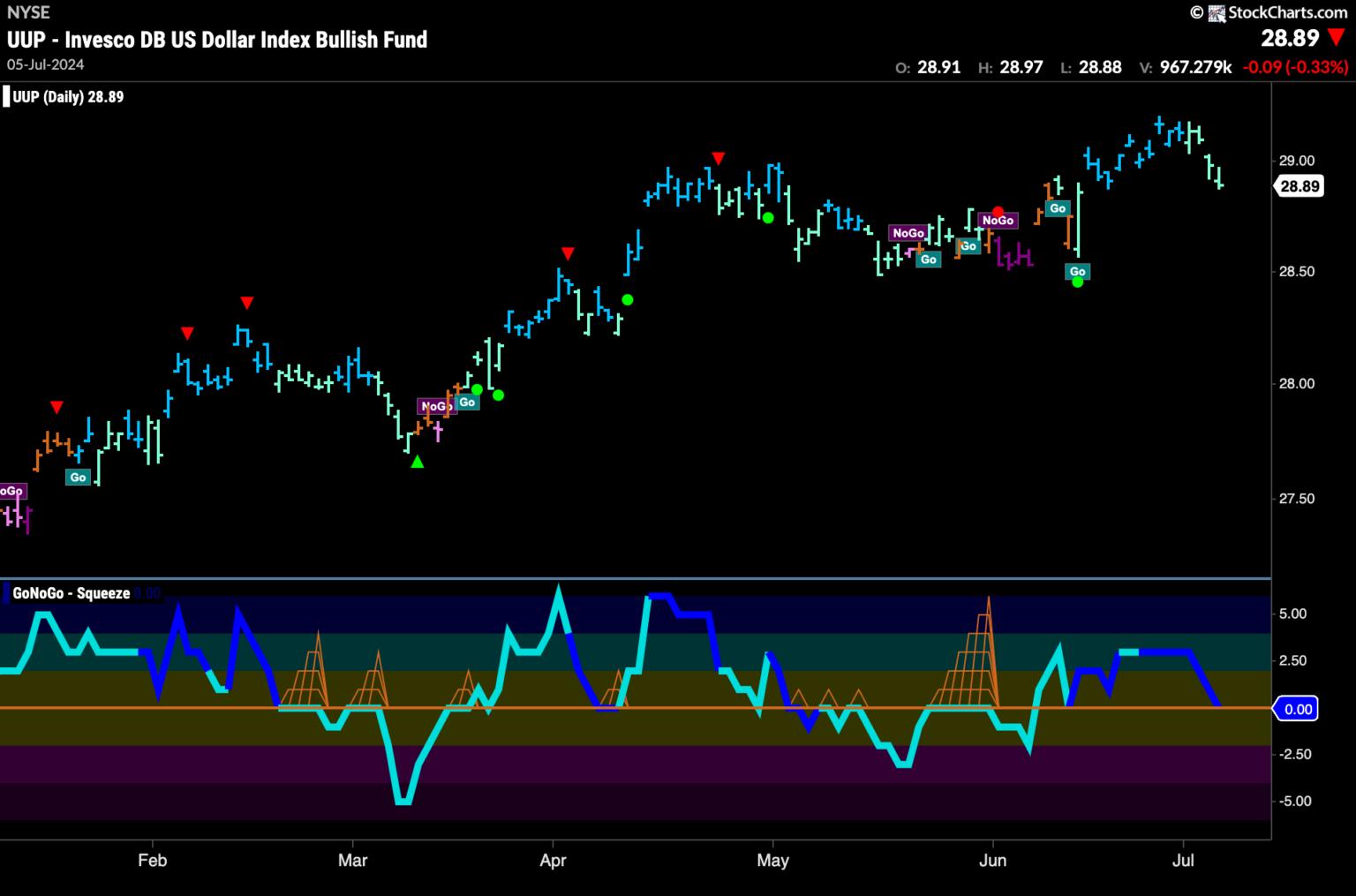Click the Go signal label in late January
Image resolution: width=1356 pixels, height=896 pixels.
pos(78,478)
